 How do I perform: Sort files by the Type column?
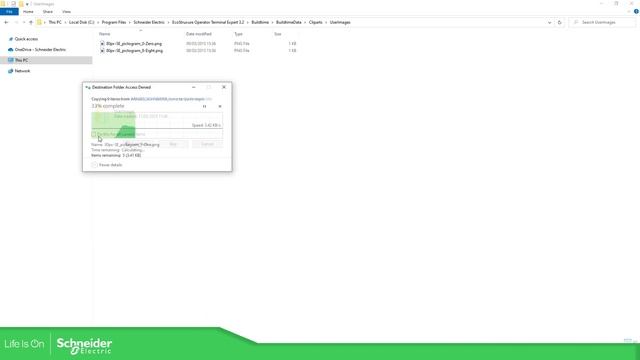(x=238, y=34)
